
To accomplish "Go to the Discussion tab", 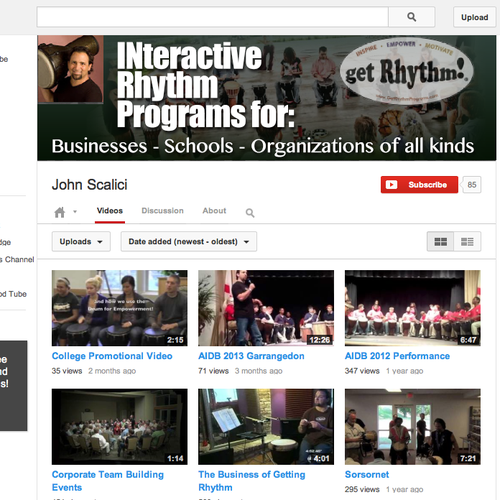I will (162, 211).
